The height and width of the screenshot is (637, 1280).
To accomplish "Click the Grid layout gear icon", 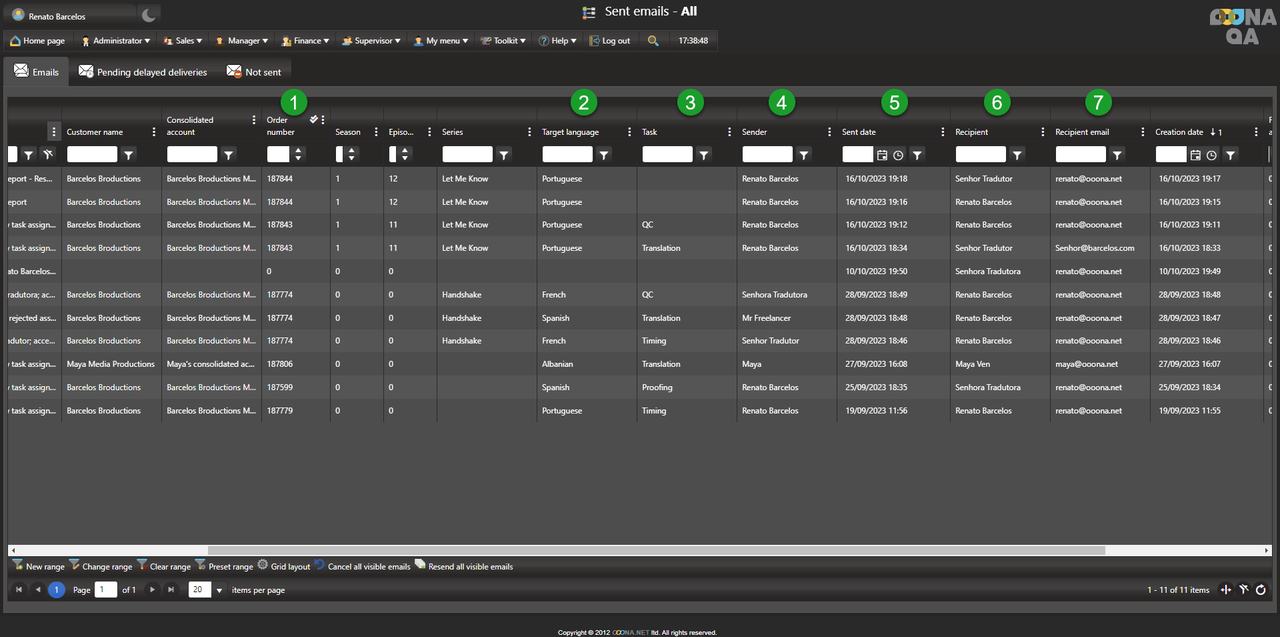I will [x=262, y=566].
